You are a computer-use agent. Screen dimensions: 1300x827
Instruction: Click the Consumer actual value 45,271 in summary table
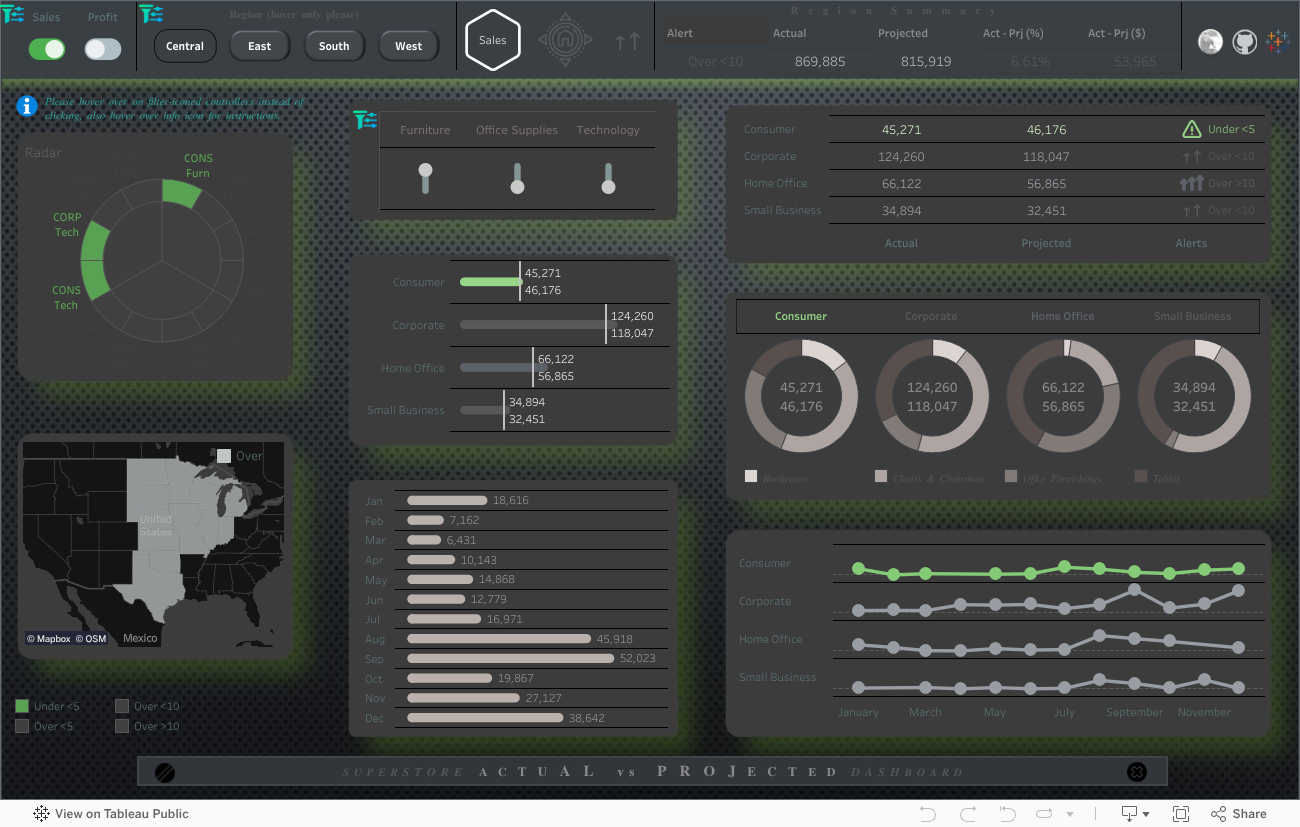coord(901,130)
